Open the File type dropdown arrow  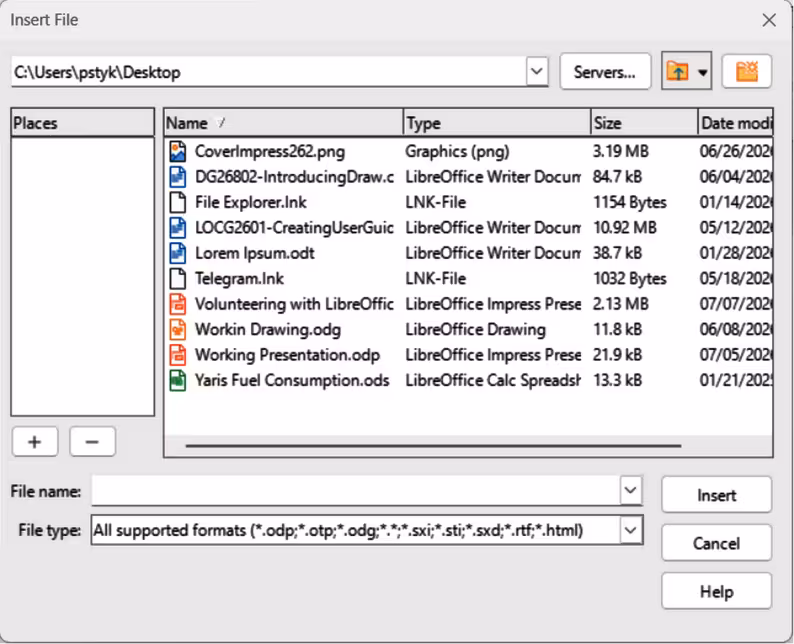coord(630,530)
